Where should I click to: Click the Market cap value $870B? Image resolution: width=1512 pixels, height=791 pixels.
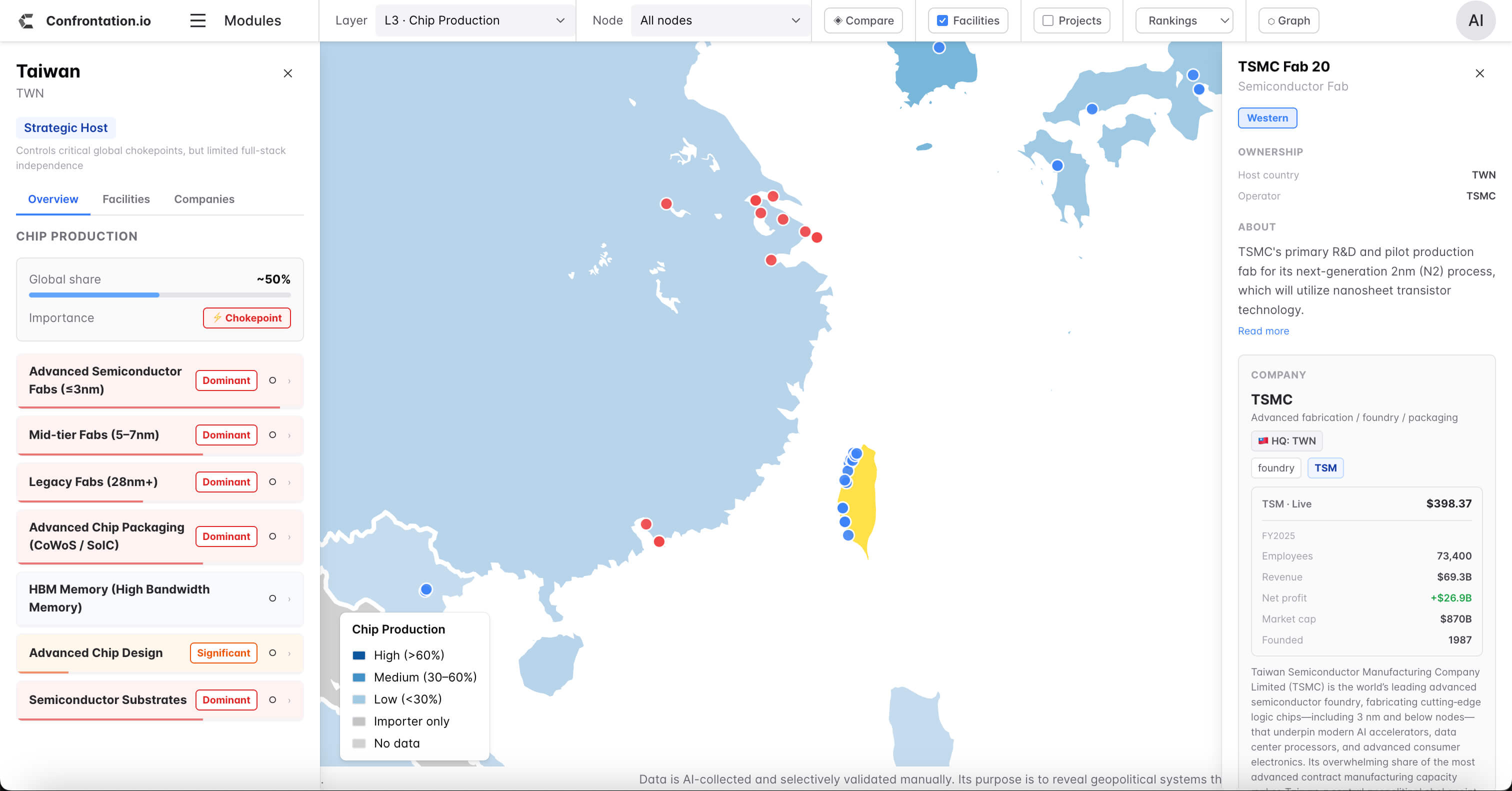(1455, 619)
